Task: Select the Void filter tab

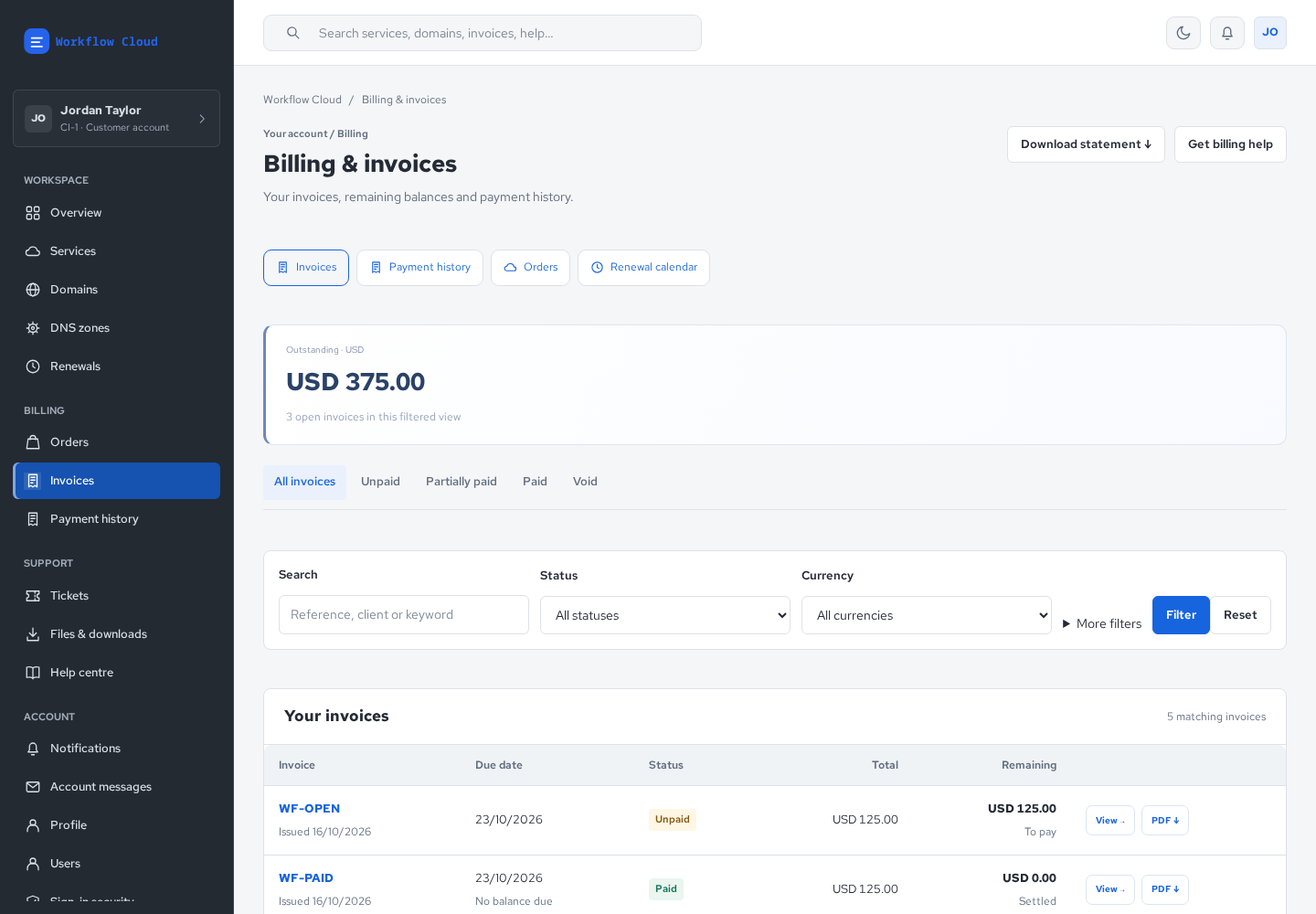Action: [x=585, y=482]
